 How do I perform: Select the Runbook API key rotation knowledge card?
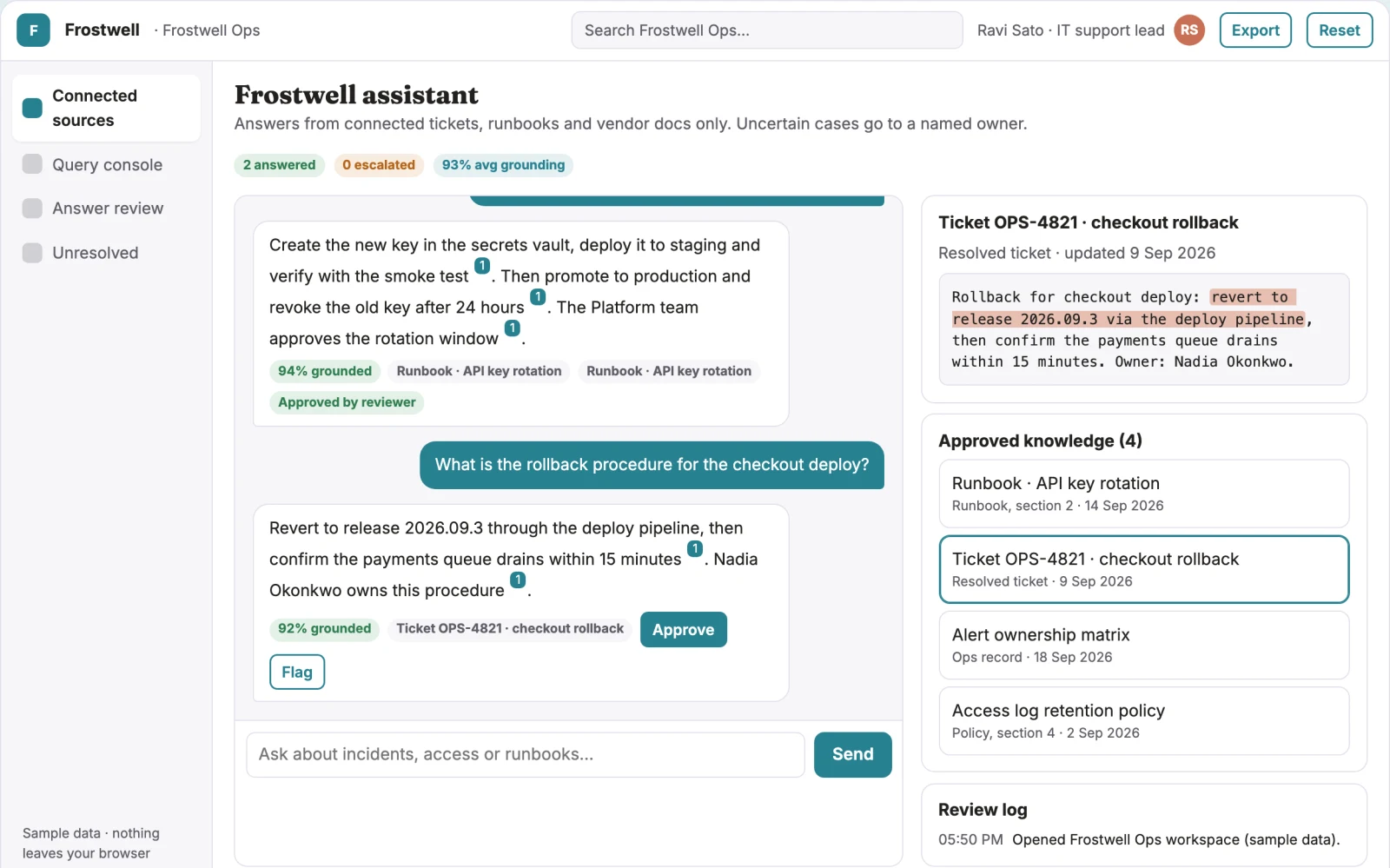click(x=1143, y=494)
